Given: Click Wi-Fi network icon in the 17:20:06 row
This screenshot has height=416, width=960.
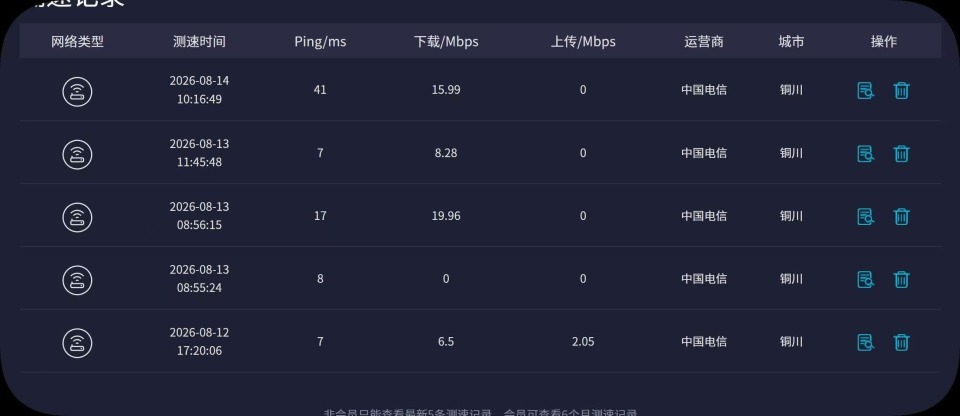Looking at the screenshot, I should tap(77, 343).
